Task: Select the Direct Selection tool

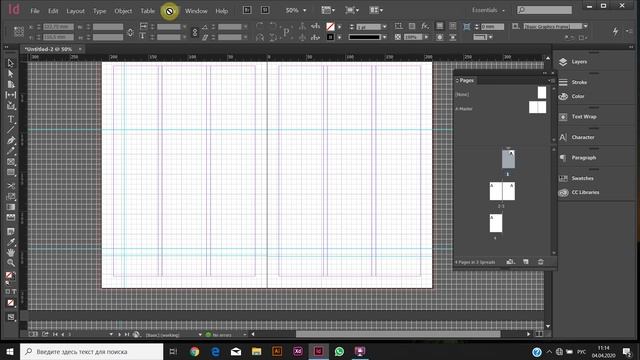Action: 11,74
